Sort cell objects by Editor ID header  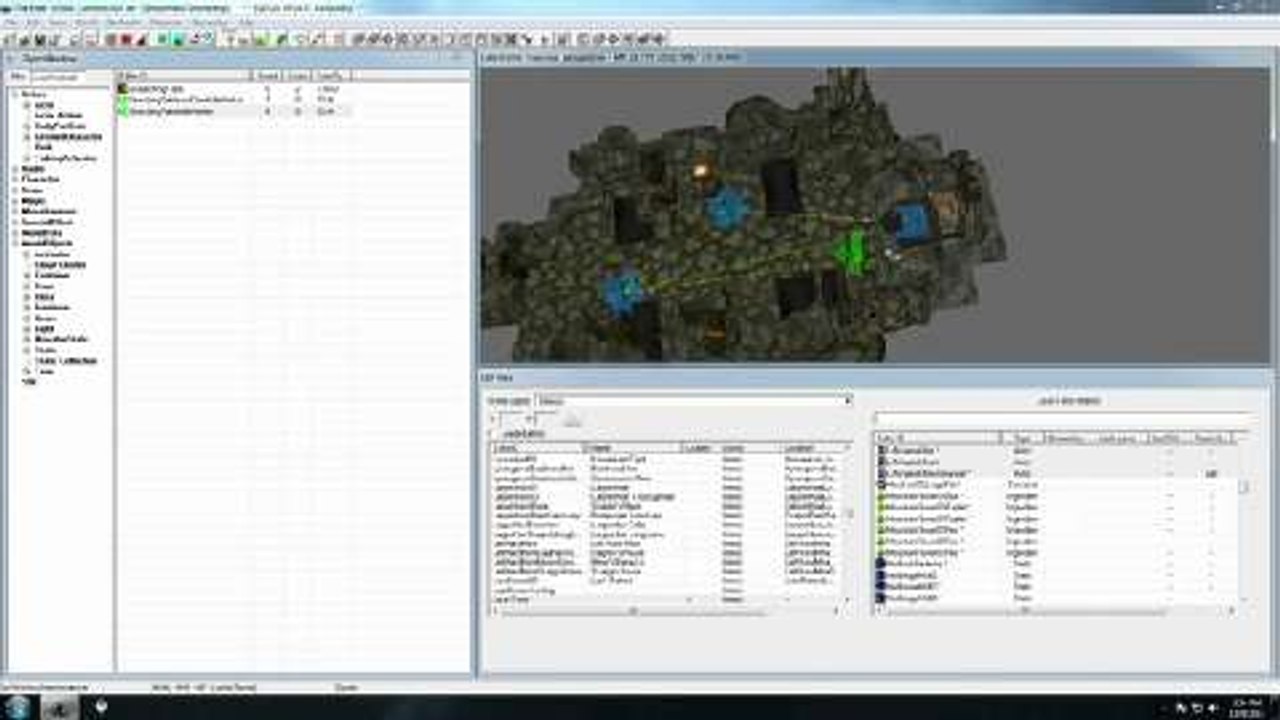(x=938, y=438)
